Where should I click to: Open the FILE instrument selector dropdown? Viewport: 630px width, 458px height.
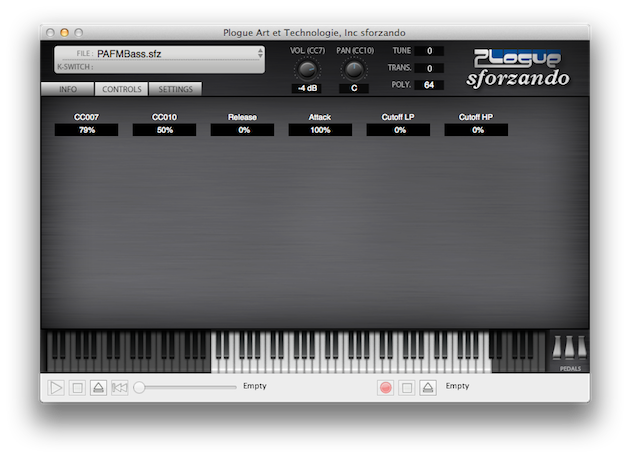[x=160, y=54]
